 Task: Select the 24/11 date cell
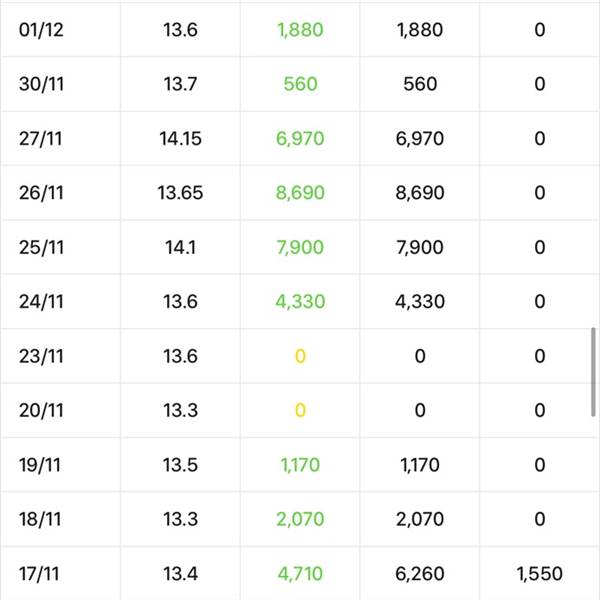[41, 302]
